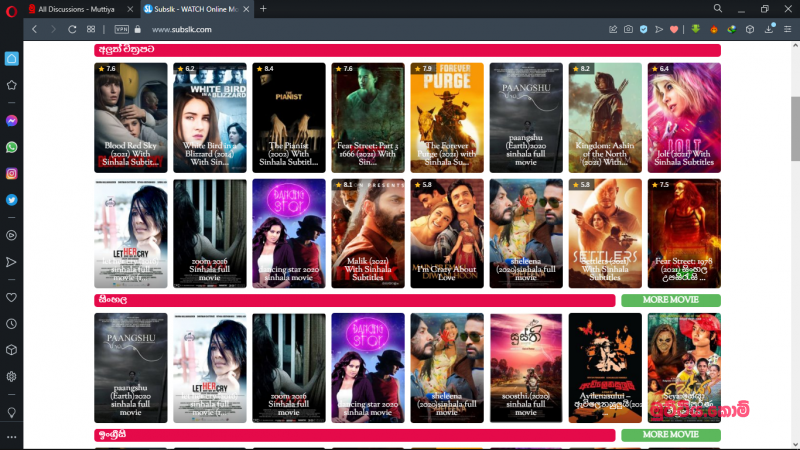Click the scrollbar down arrow
This screenshot has height=450, width=800.
coord(795,445)
